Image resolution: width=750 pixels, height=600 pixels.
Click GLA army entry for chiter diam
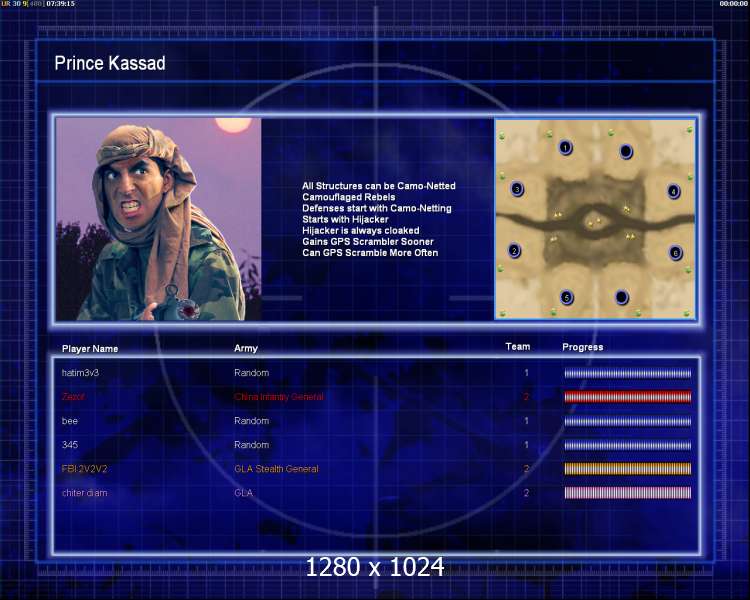[x=243, y=493]
